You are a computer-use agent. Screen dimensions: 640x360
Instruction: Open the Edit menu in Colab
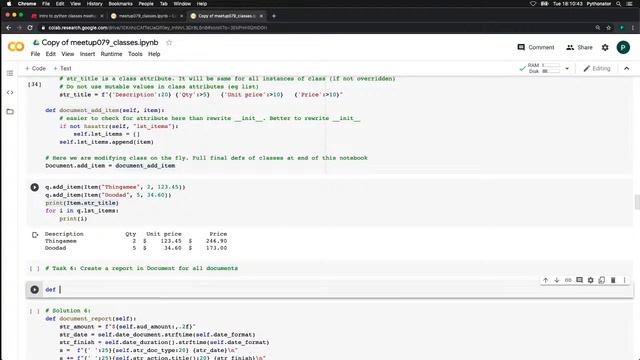[51, 54]
